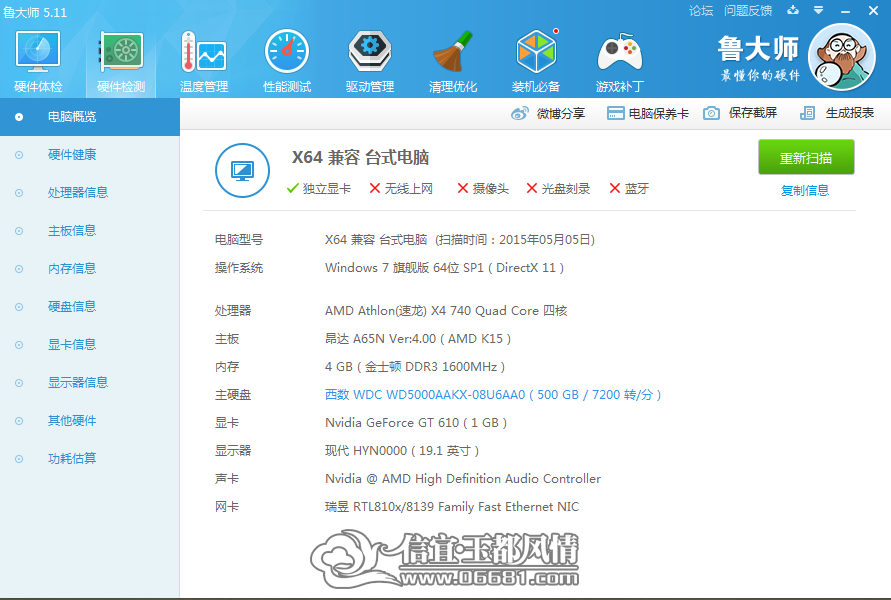Select 电脑概览 in the sidebar
The width and height of the screenshot is (891, 600).
click(90, 117)
